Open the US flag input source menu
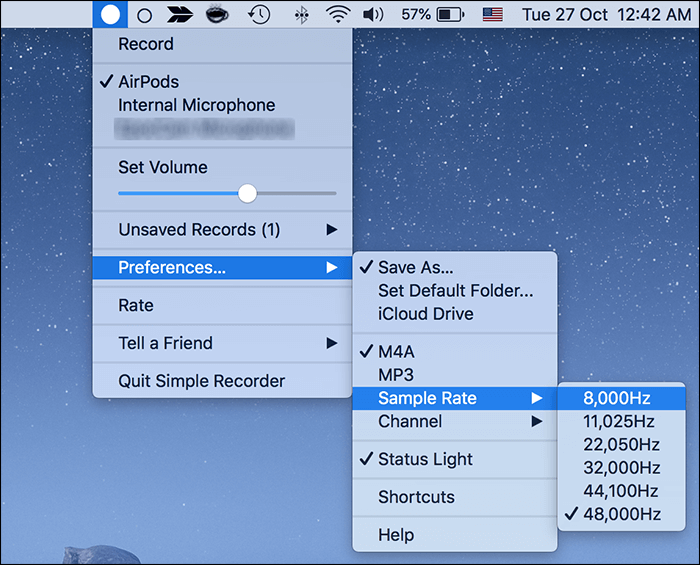The height and width of the screenshot is (565, 700). [492, 15]
